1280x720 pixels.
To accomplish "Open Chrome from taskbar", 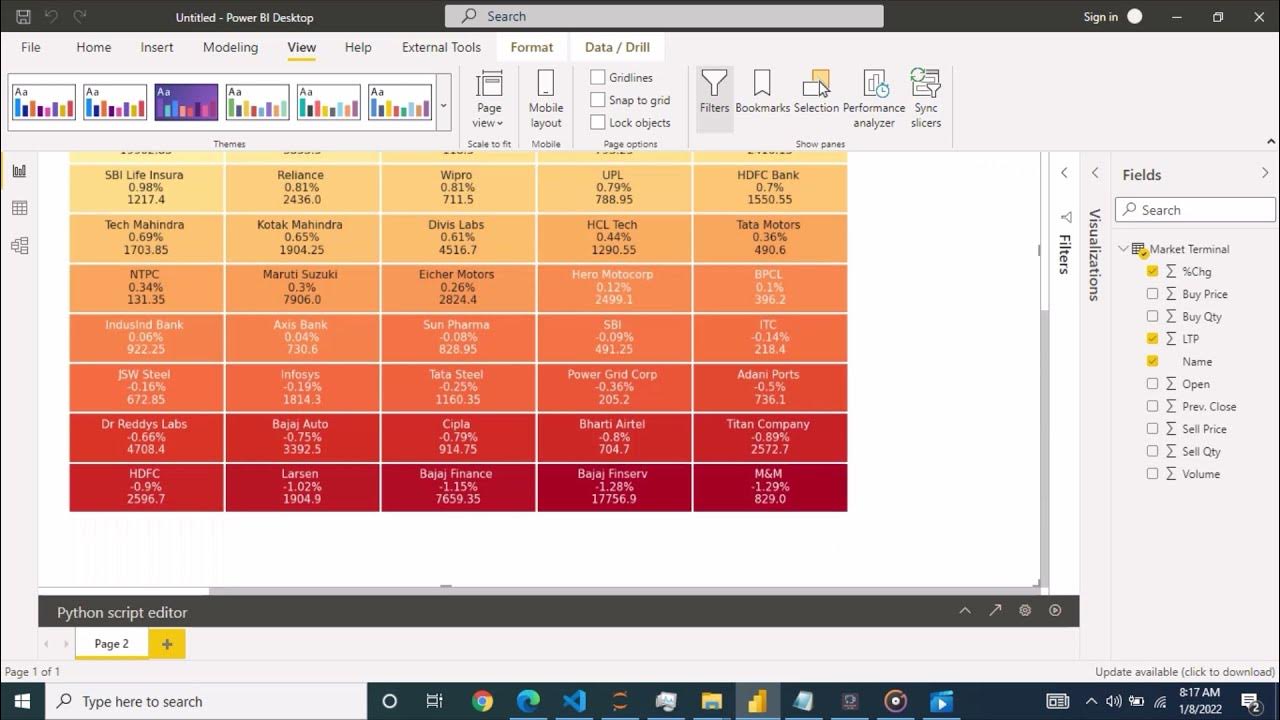I will [x=482, y=701].
